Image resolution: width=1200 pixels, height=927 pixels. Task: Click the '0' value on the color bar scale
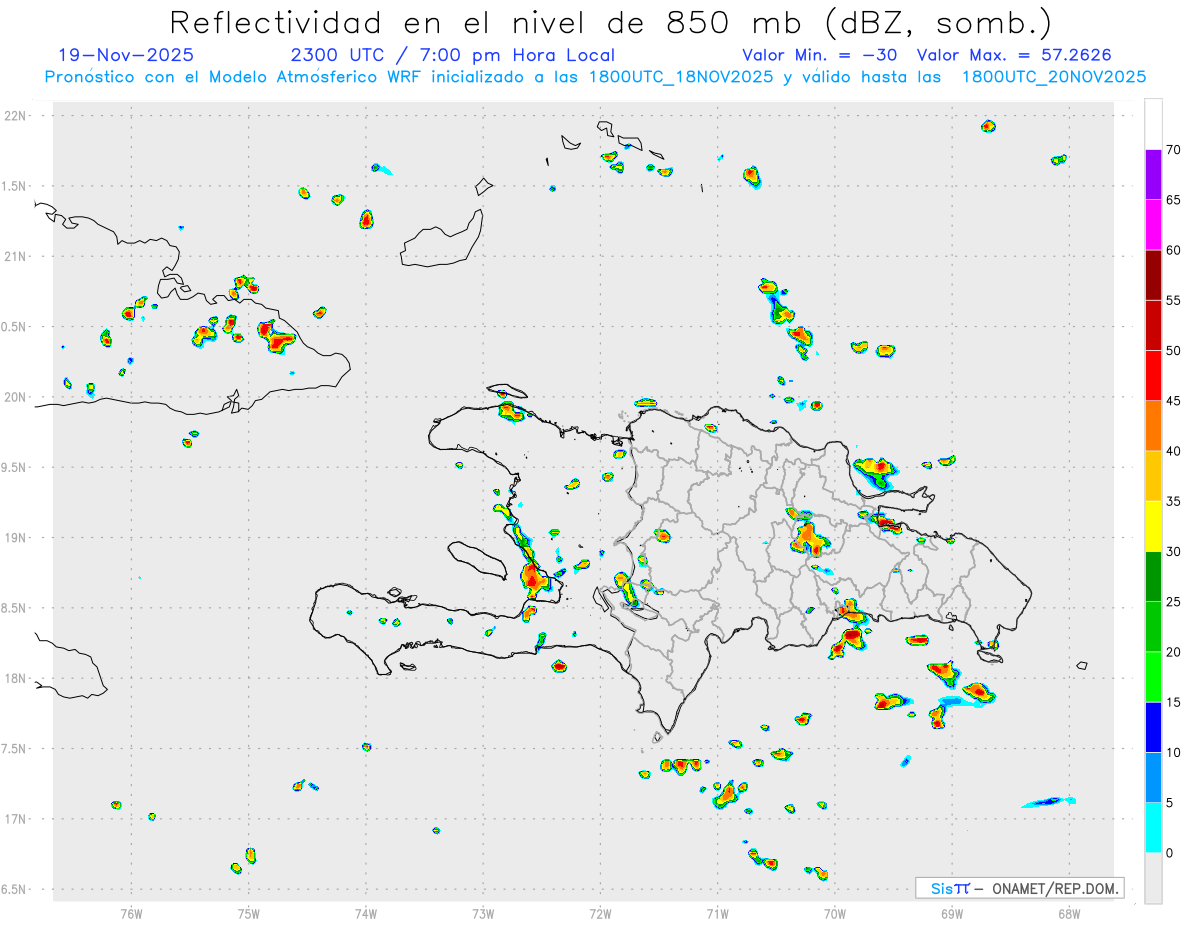1170,853
